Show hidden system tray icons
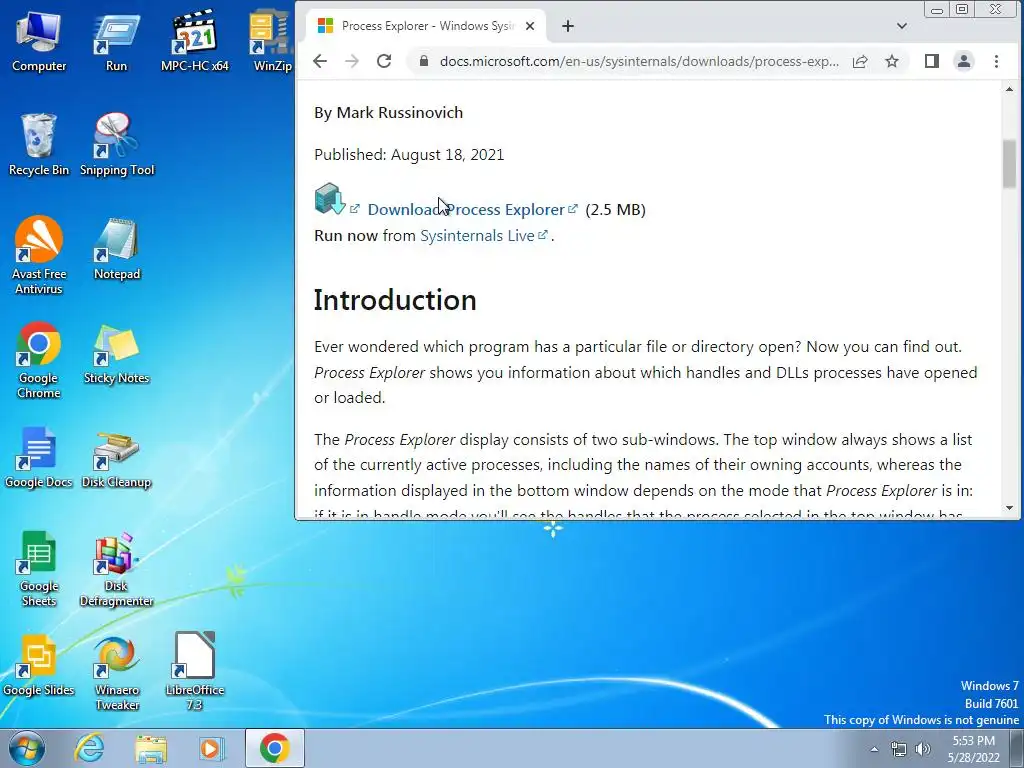1024x768 pixels. [874, 749]
